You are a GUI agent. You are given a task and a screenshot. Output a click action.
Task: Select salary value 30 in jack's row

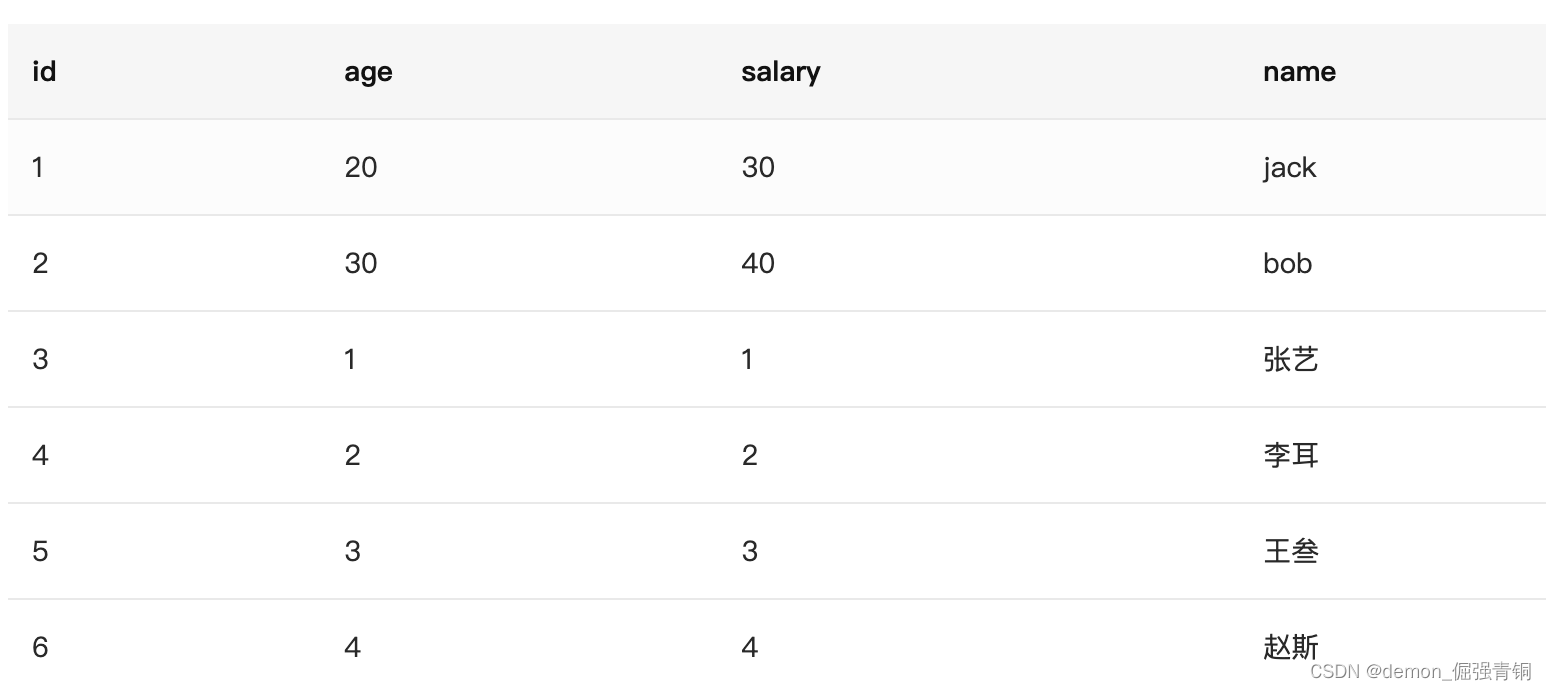click(758, 167)
